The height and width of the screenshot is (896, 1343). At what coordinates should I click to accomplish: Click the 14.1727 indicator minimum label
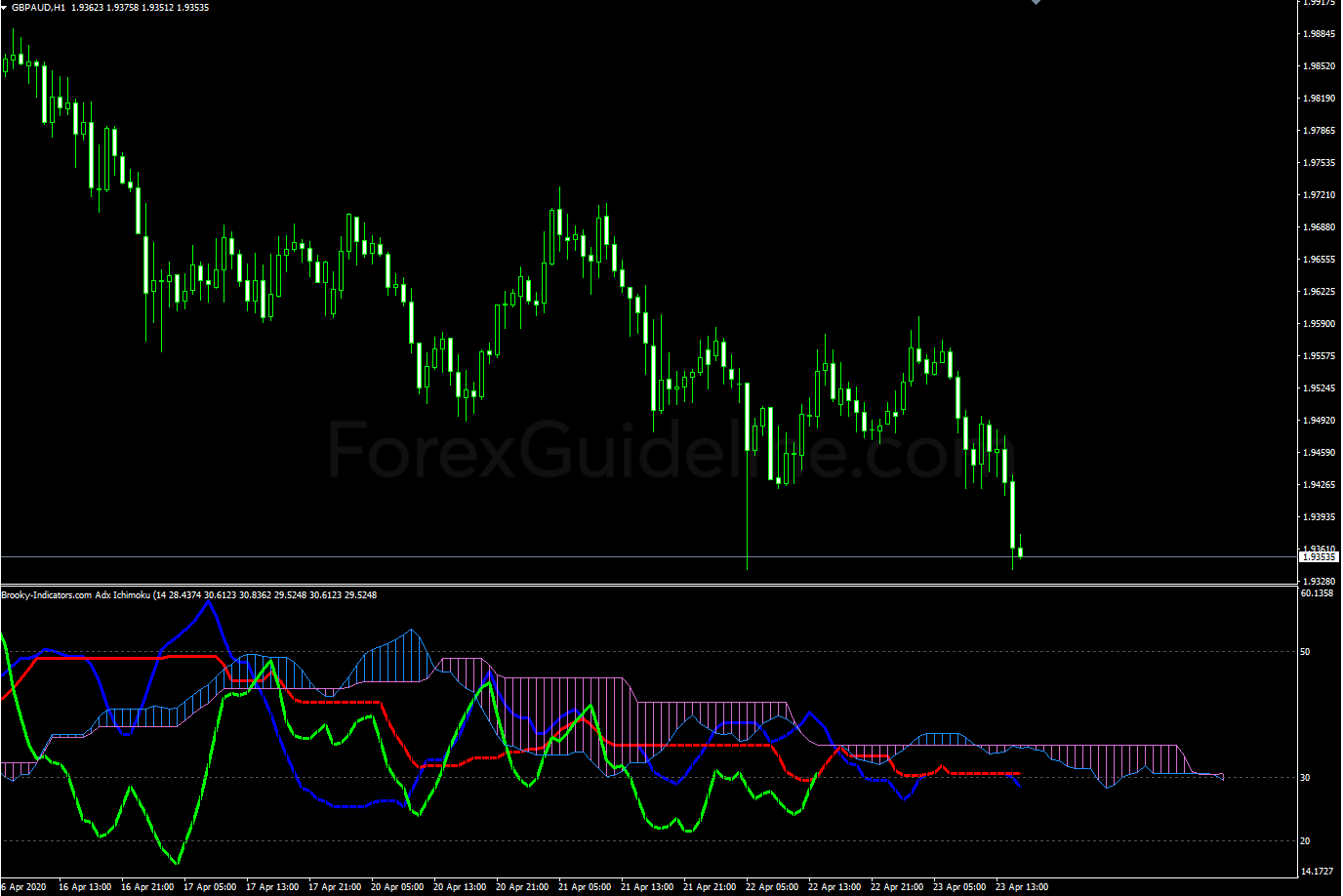click(x=1317, y=872)
